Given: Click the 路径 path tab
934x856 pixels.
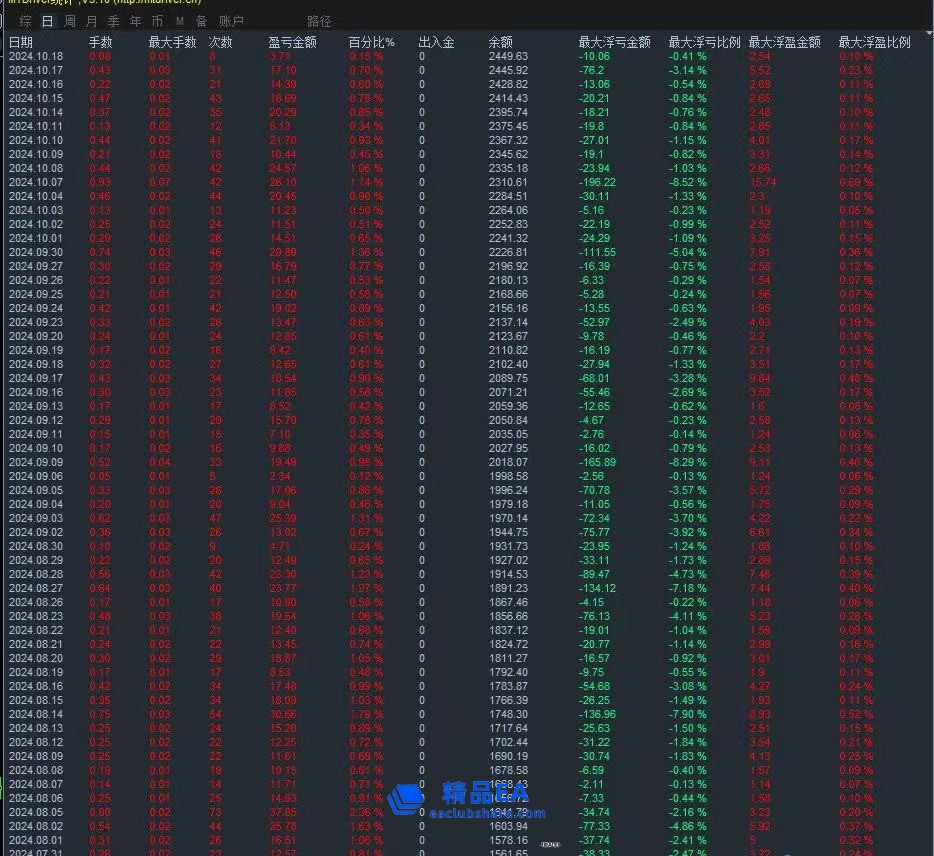Looking at the screenshot, I should point(319,21).
